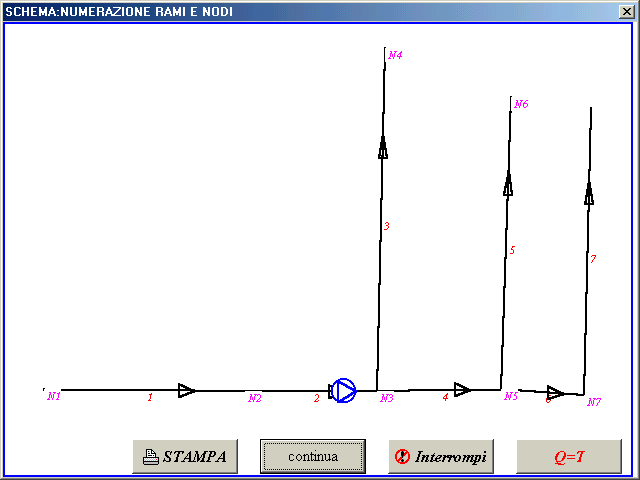Click the window title SCHEMA:NUMERAZIONE RAMI E NODI

(x=119, y=11)
